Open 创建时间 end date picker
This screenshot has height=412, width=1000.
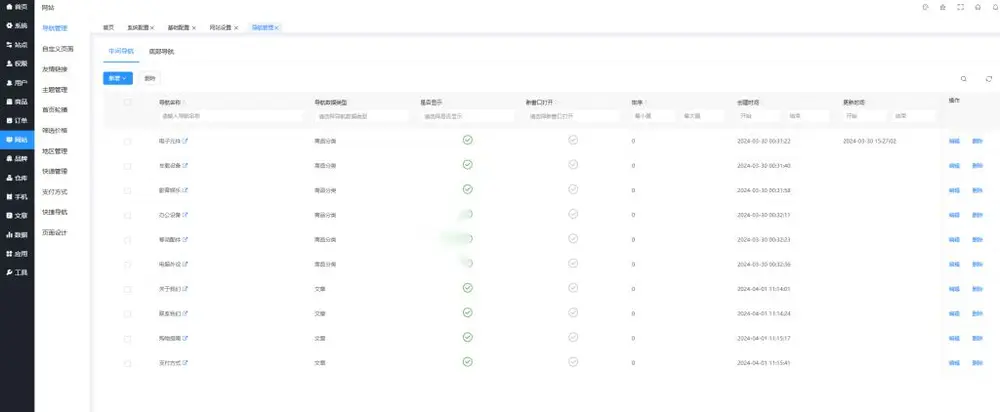[807, 116]
